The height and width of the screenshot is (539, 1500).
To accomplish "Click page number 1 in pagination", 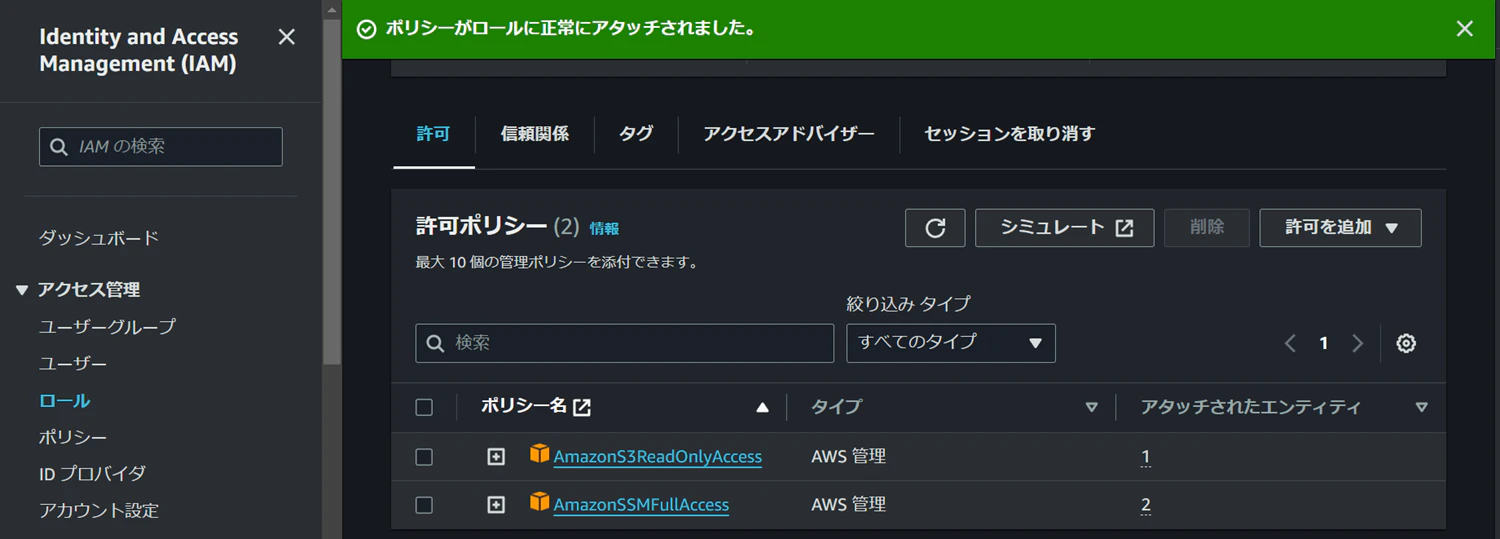I will coord(1323,343).
